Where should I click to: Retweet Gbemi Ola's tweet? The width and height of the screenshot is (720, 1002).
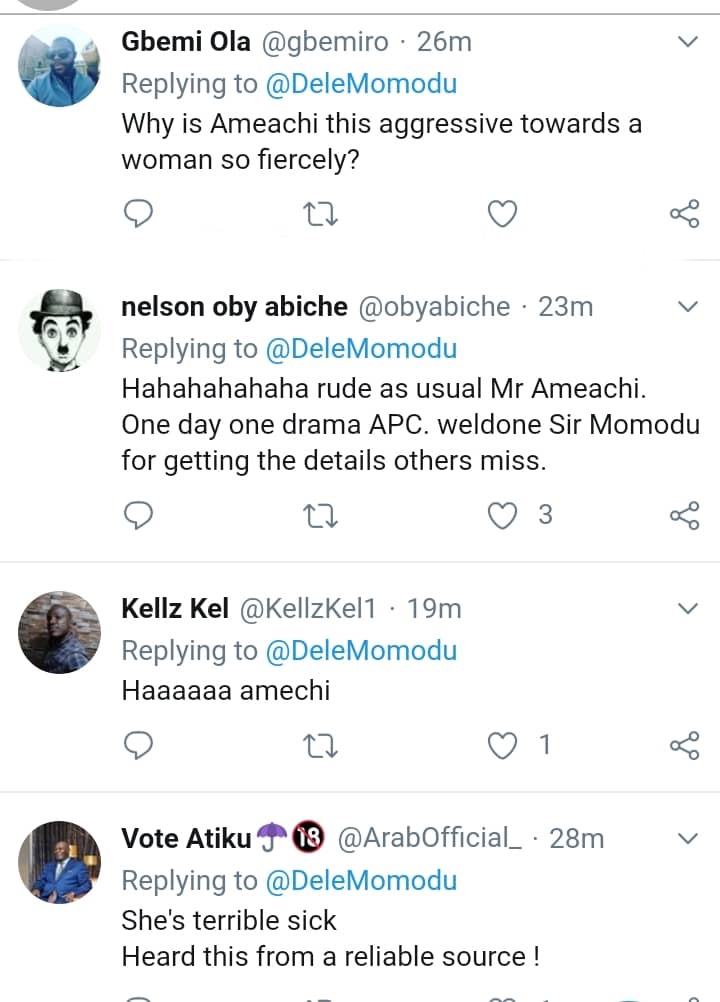(x=320, y=213)
